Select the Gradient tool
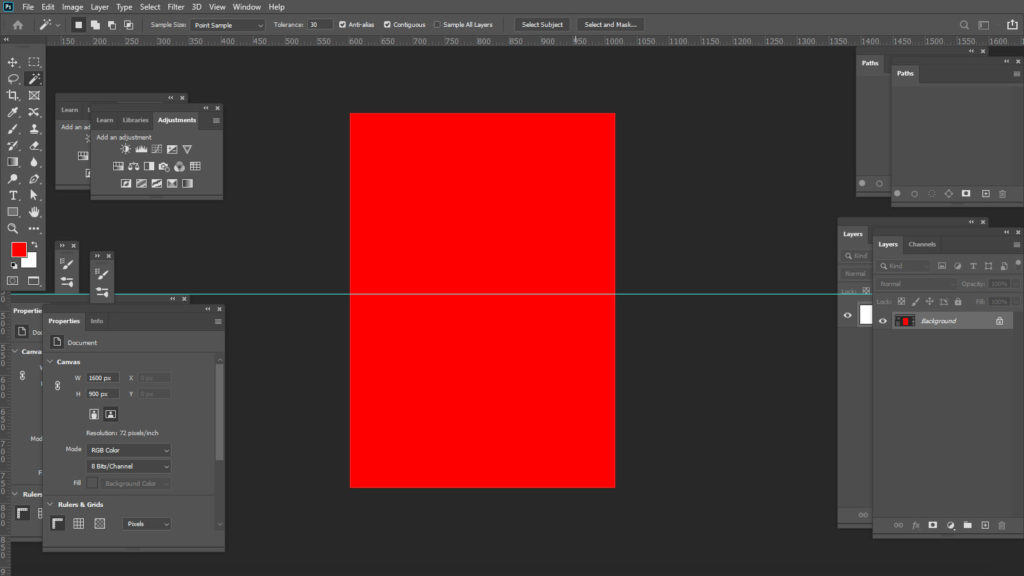This screenshot has height=576, width=1024. coord(12,162)
